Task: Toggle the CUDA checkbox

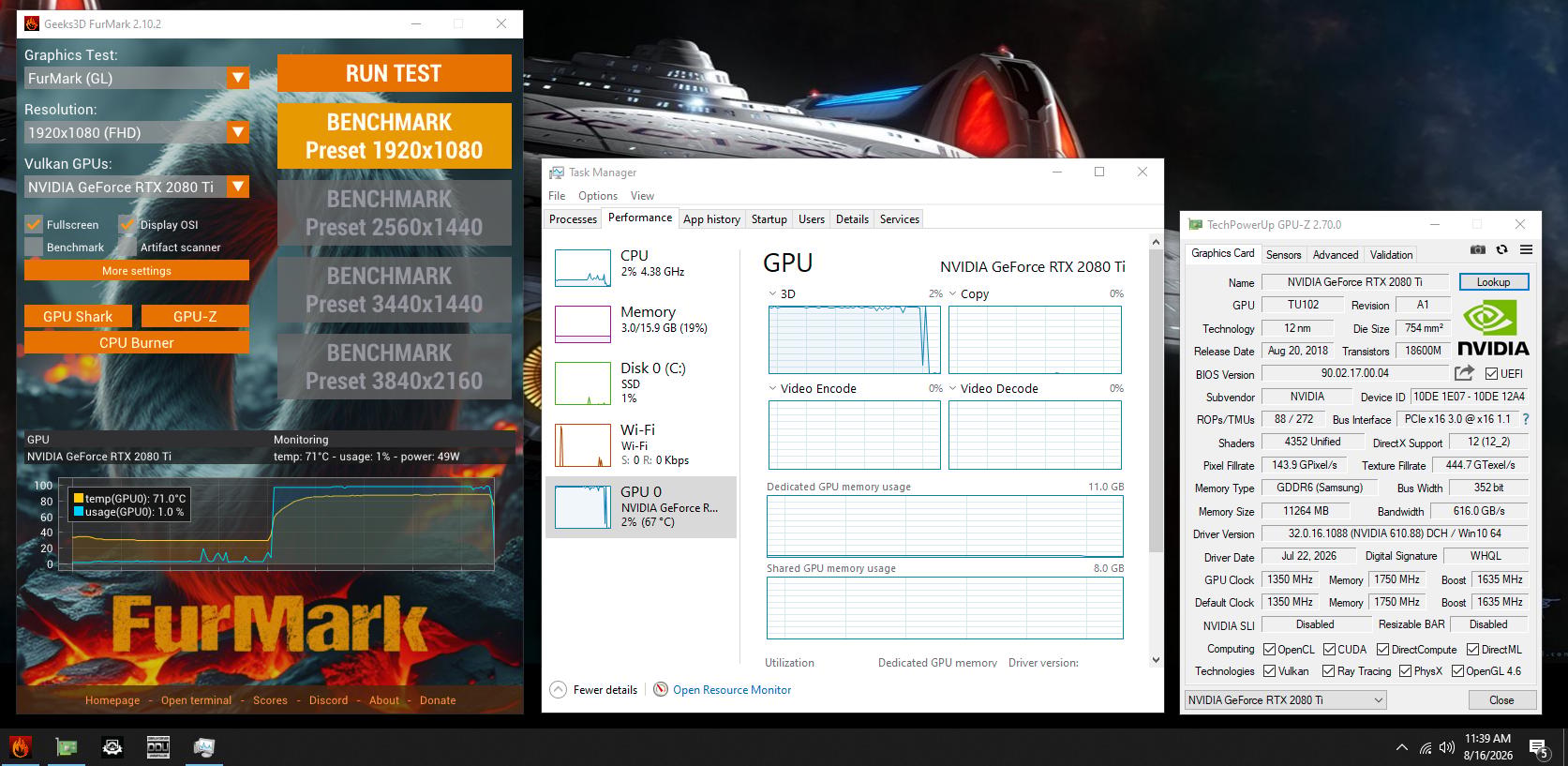Action: [1329, 649]
